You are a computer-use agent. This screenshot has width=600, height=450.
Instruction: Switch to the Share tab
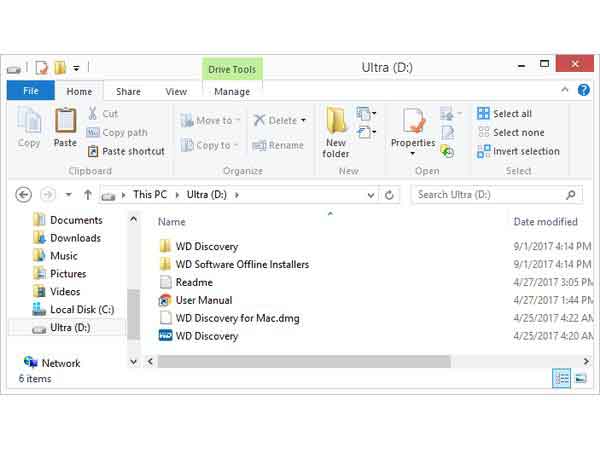pos(128,91)
